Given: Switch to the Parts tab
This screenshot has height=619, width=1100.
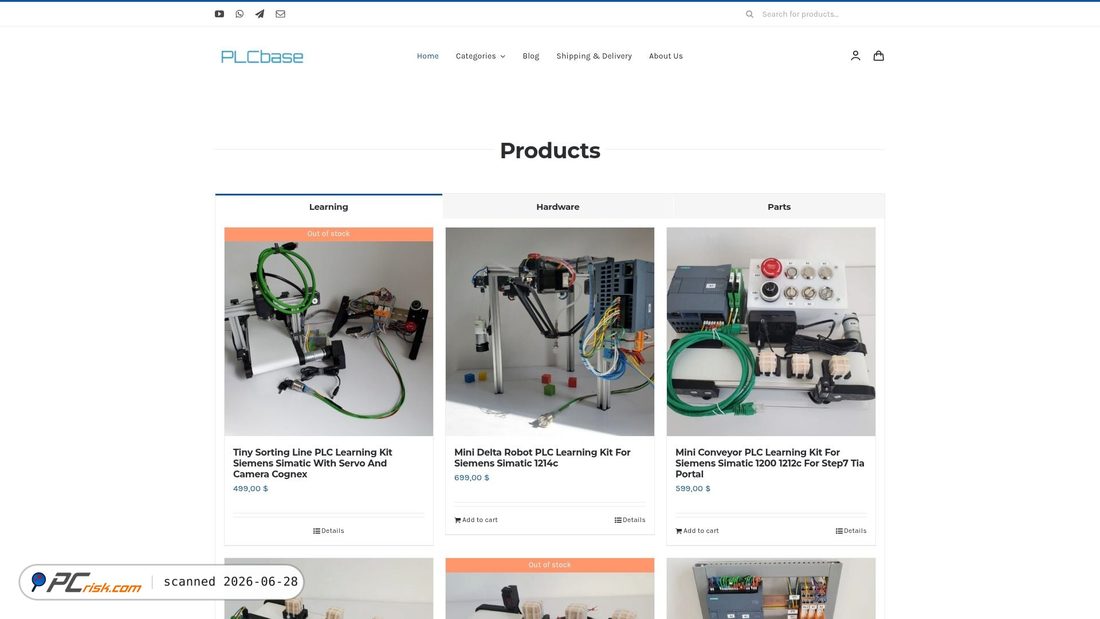Looking at the screenshot, I should [779, 207].
